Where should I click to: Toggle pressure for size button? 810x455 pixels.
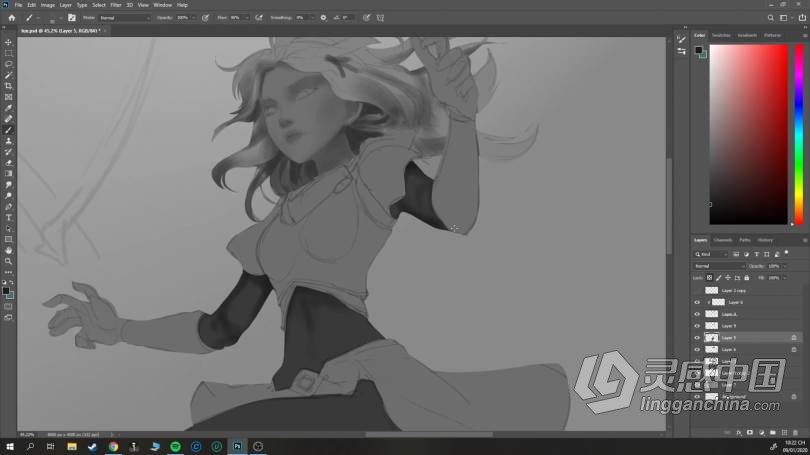tap(366, 18)
